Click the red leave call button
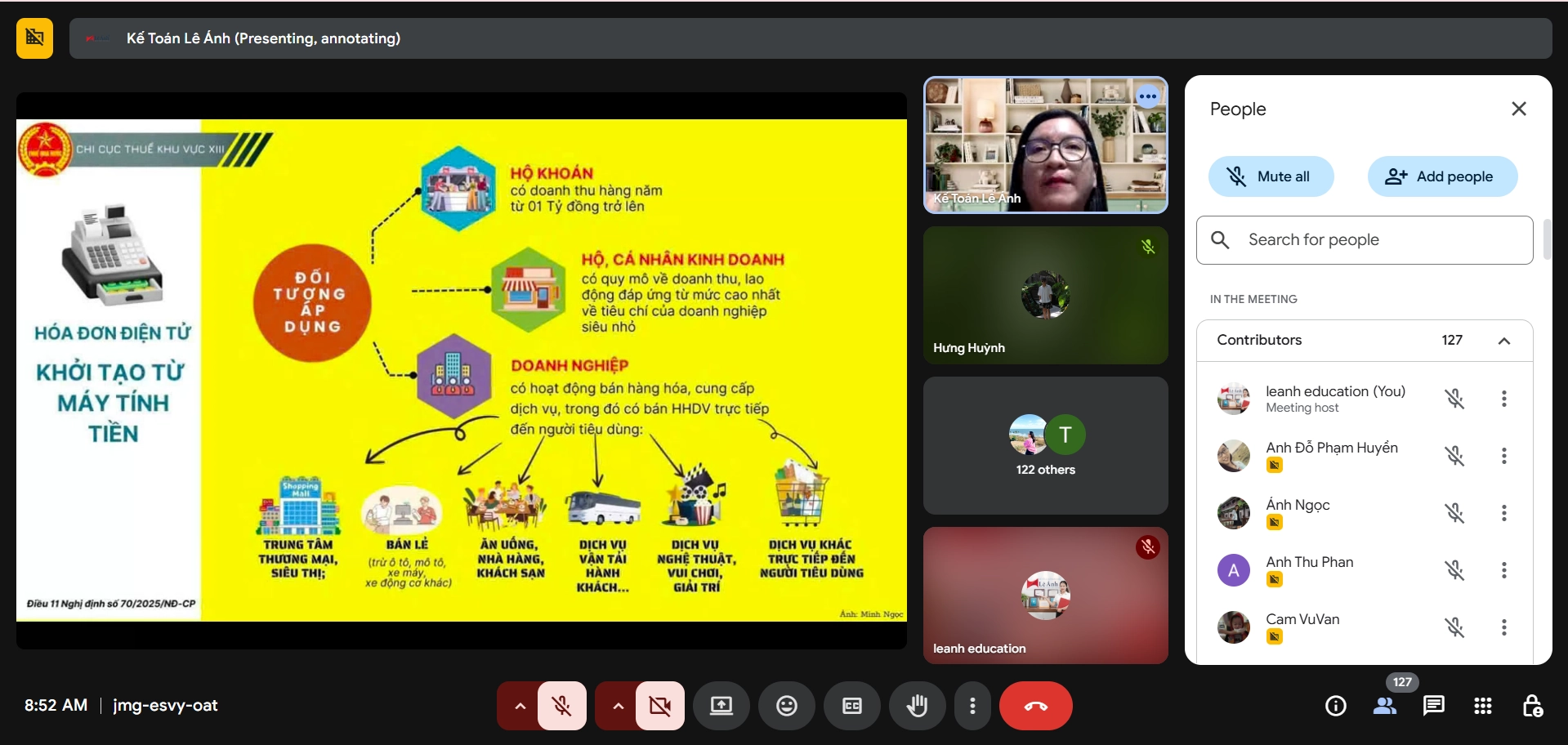1568x745 pixels. pos(1035,706)
